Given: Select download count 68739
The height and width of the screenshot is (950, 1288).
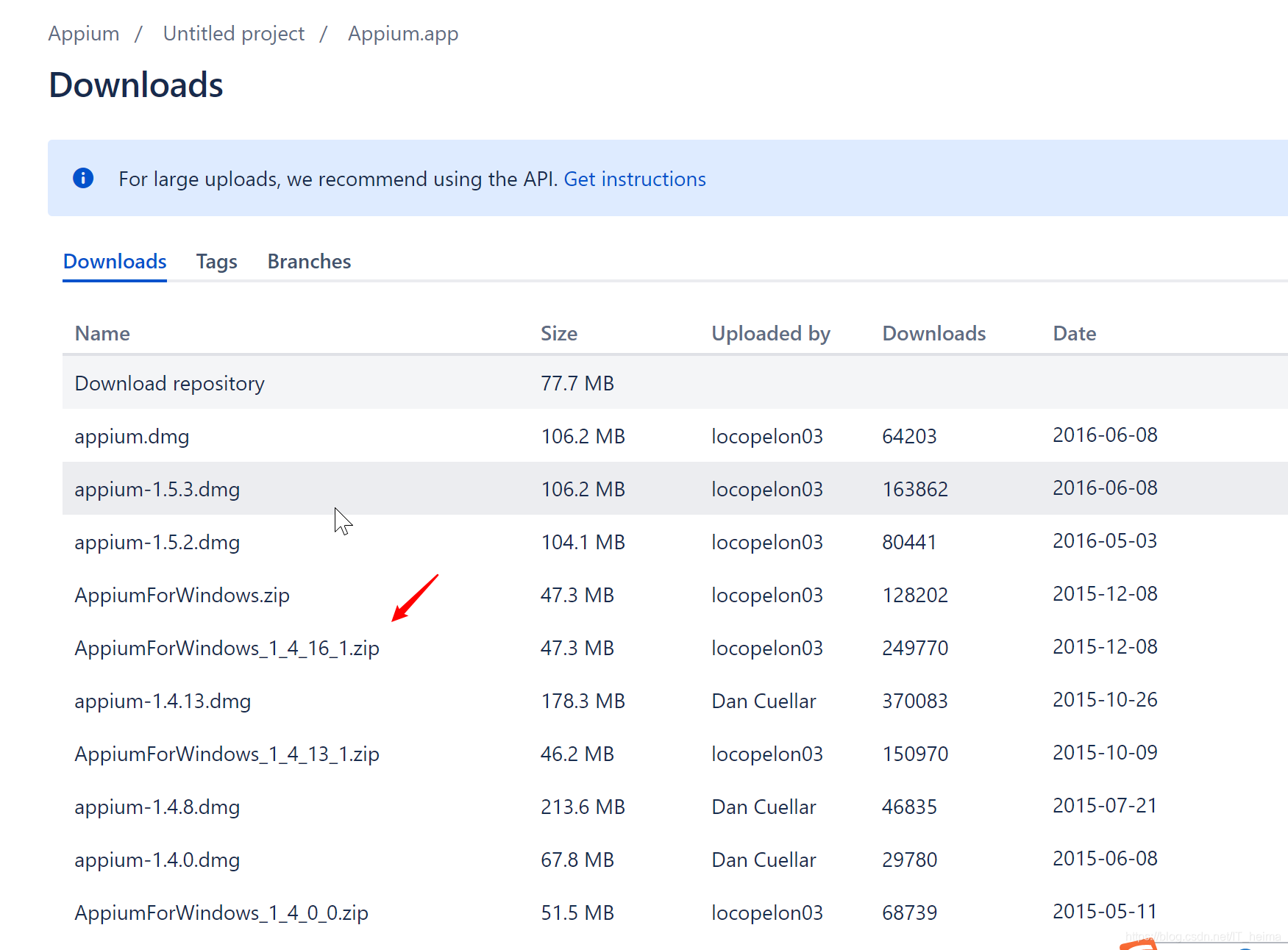Looking at the screenshot, I should click(x=909, y=913).
